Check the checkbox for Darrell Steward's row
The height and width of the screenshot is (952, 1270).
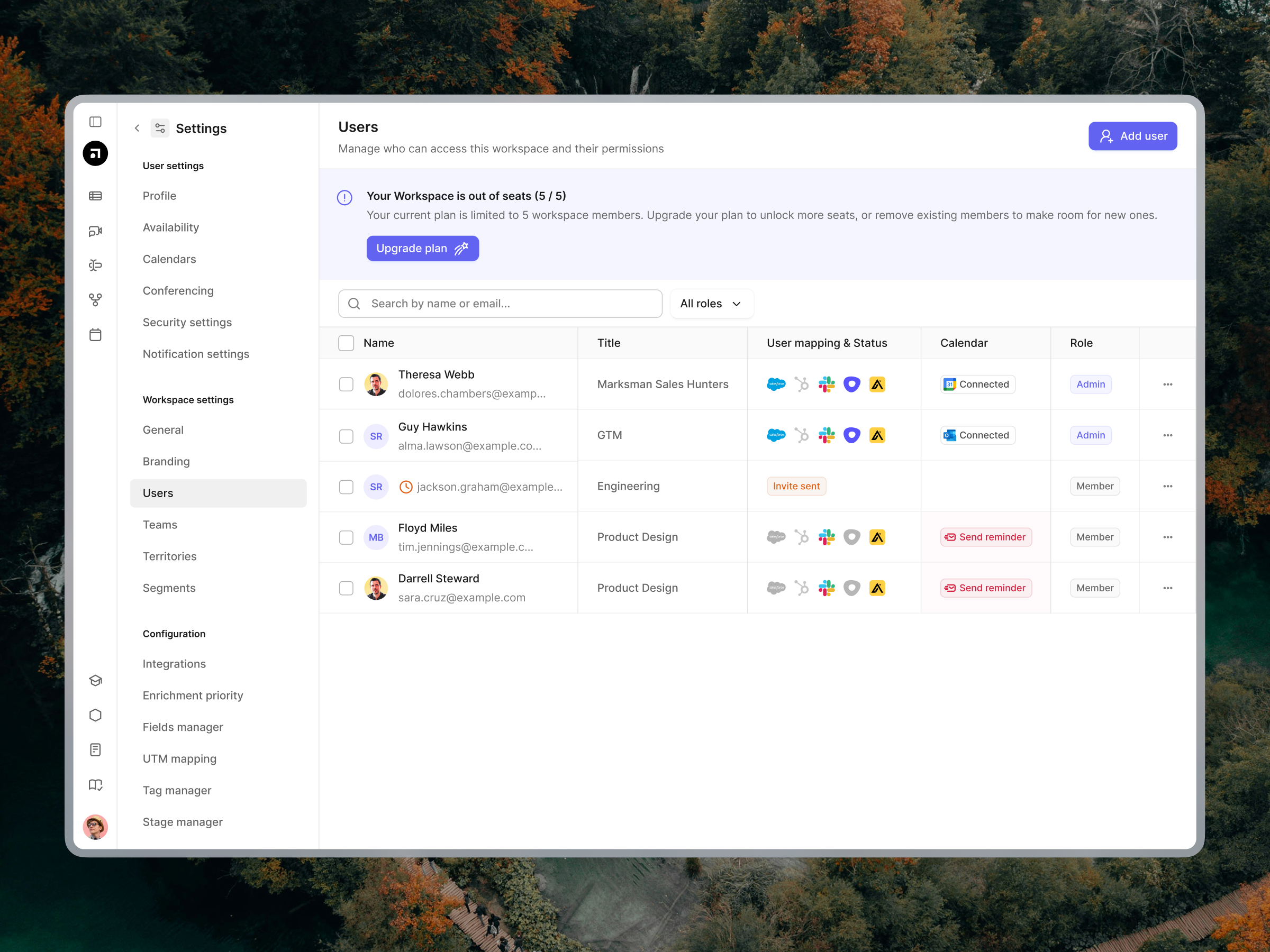tap(346, 588)
